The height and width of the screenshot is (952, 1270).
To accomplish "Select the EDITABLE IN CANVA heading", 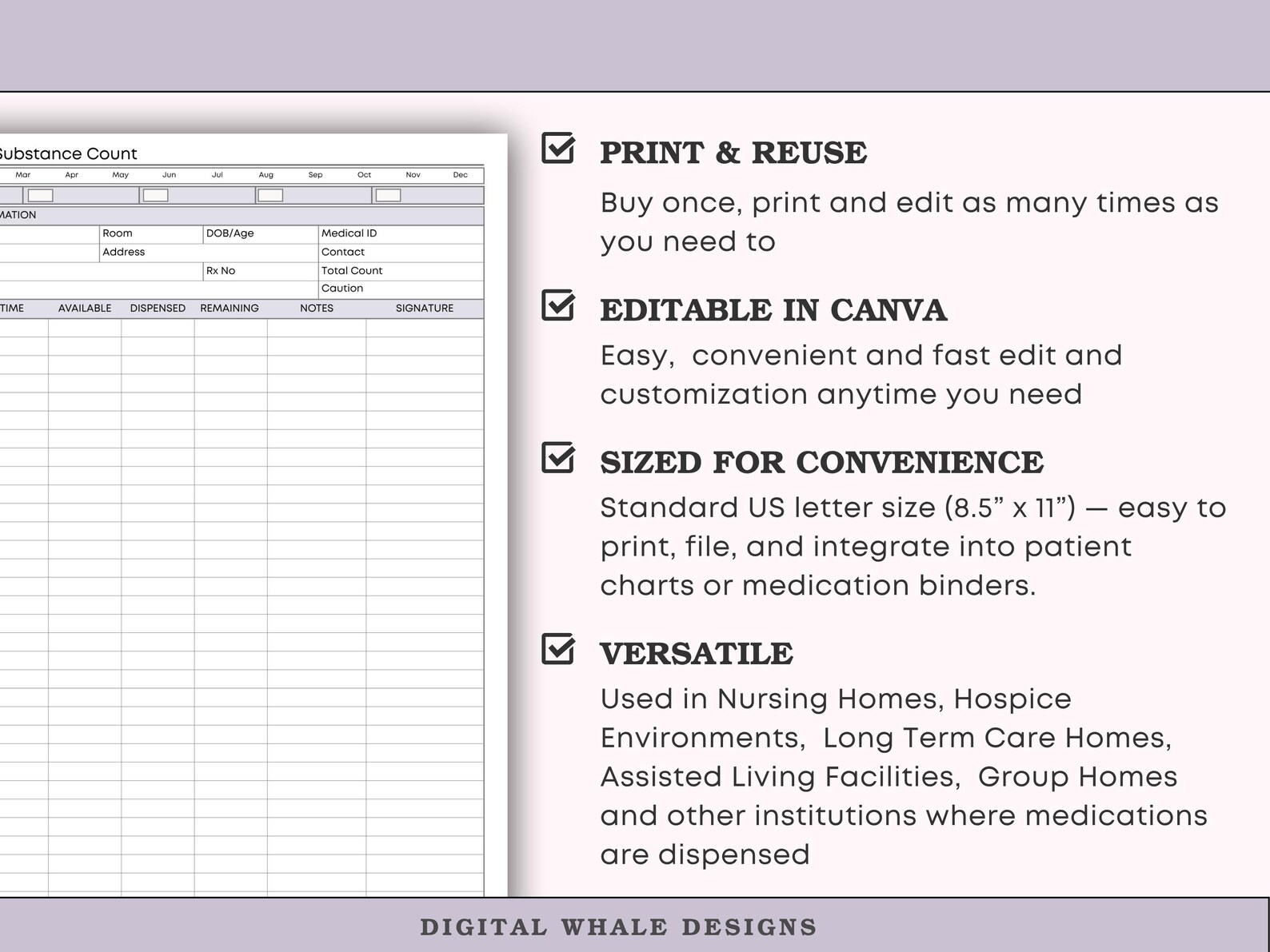I will click(x=773, y=310).
